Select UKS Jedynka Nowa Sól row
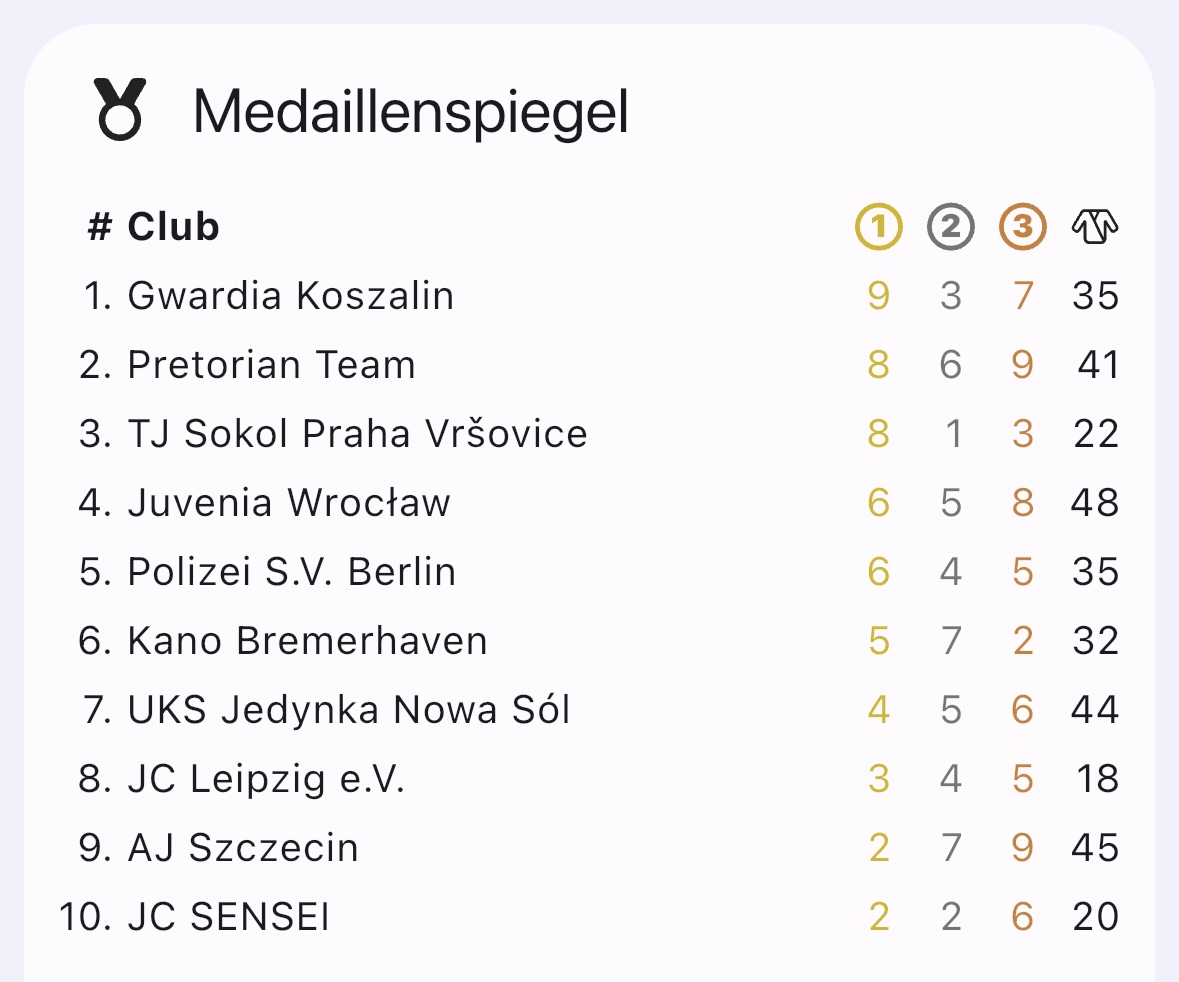1179x982 pixels. point(348,710)
